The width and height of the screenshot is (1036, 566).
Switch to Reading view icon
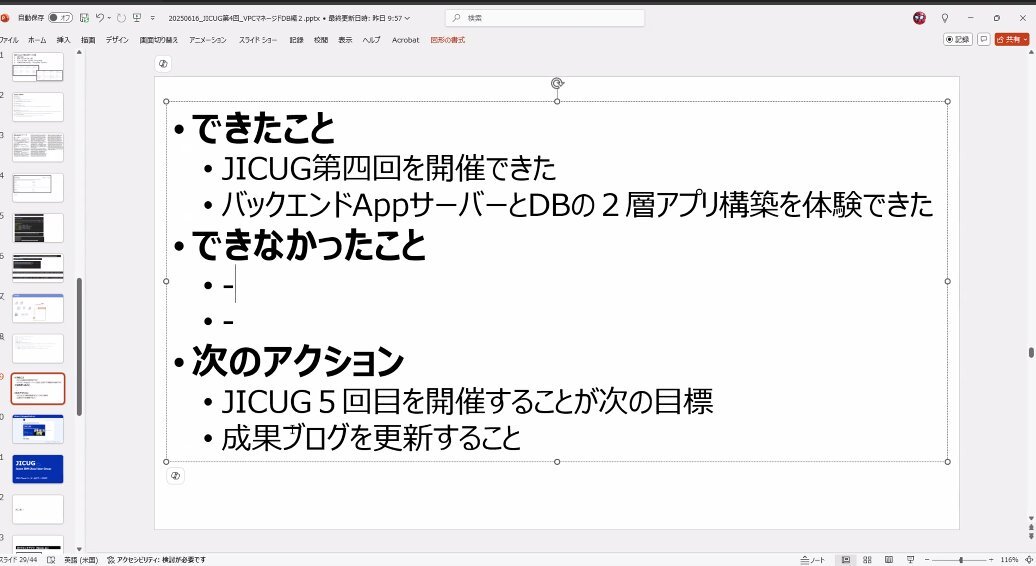tap(889, 560)
